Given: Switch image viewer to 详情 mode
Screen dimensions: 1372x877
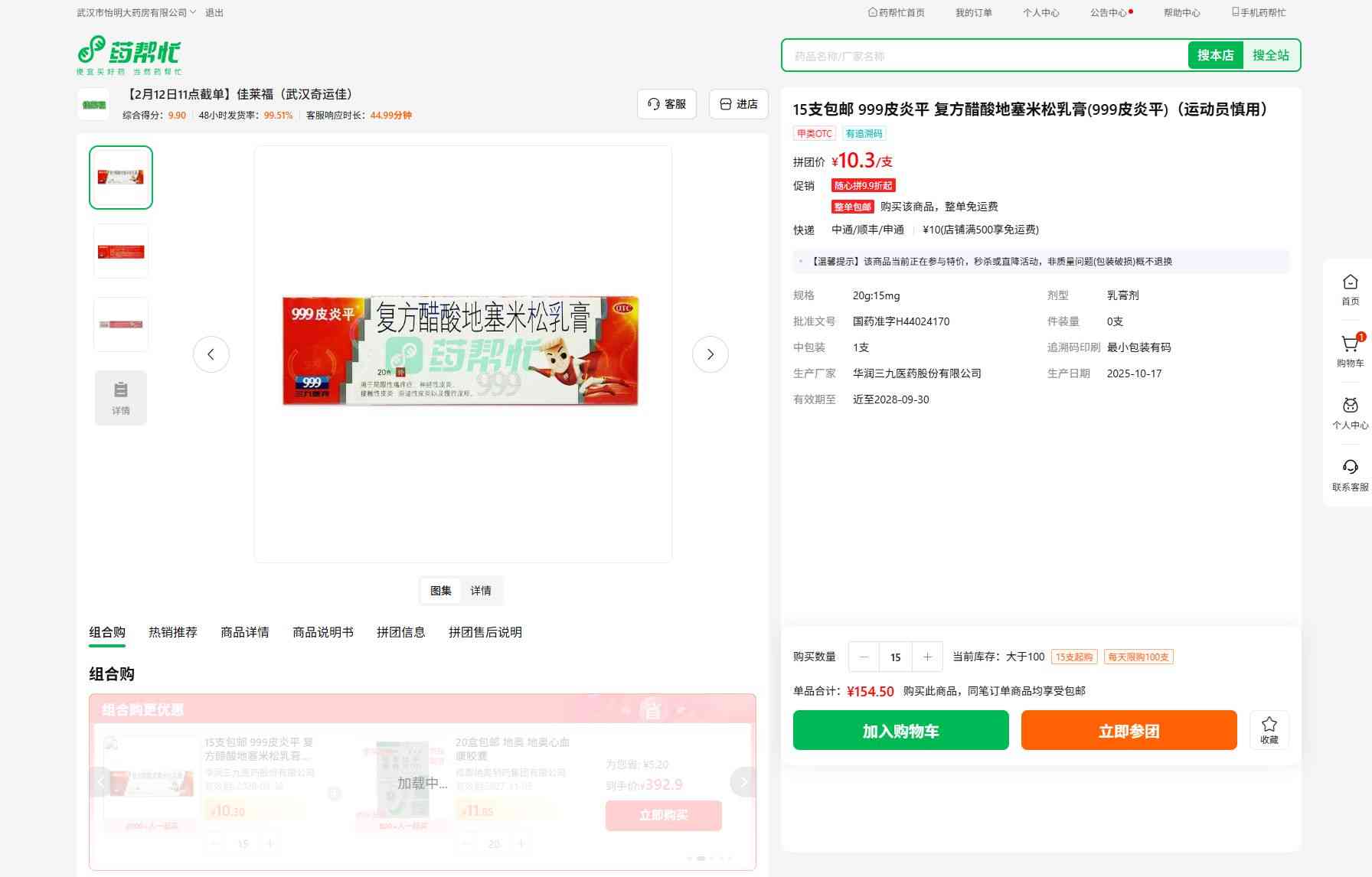Looking at the screenshot, I should pyautogui.click(x=481, y=591).
